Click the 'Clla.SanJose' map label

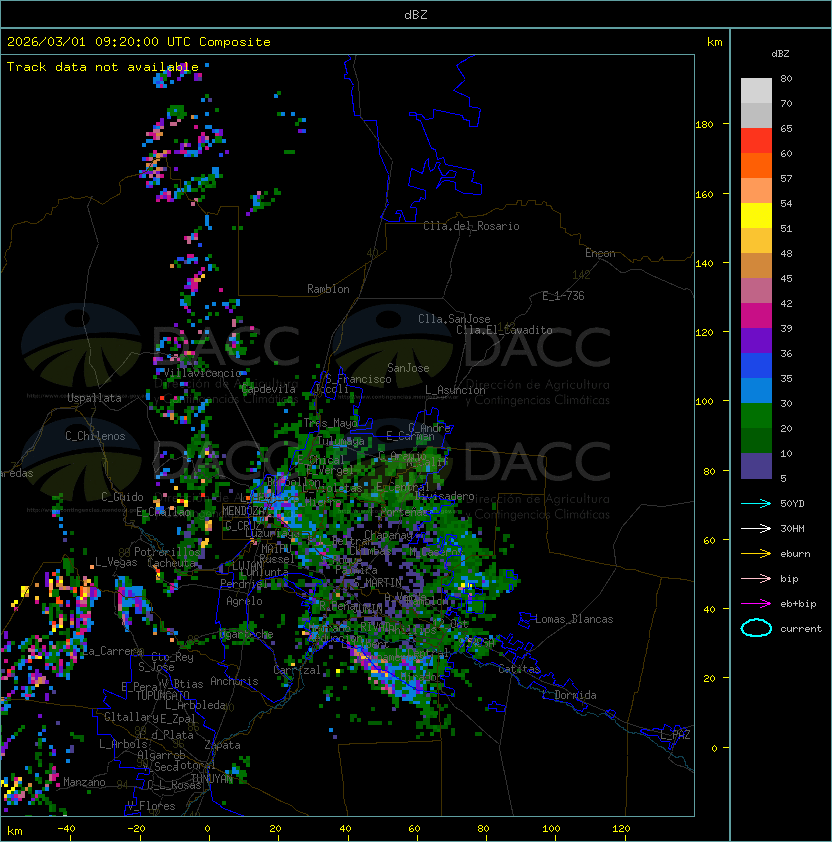(x=454, y=319)
